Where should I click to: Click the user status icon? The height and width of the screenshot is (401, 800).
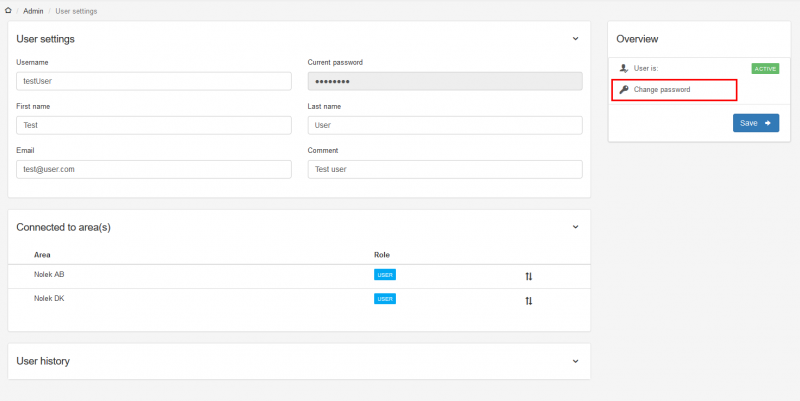click(623, 68)
